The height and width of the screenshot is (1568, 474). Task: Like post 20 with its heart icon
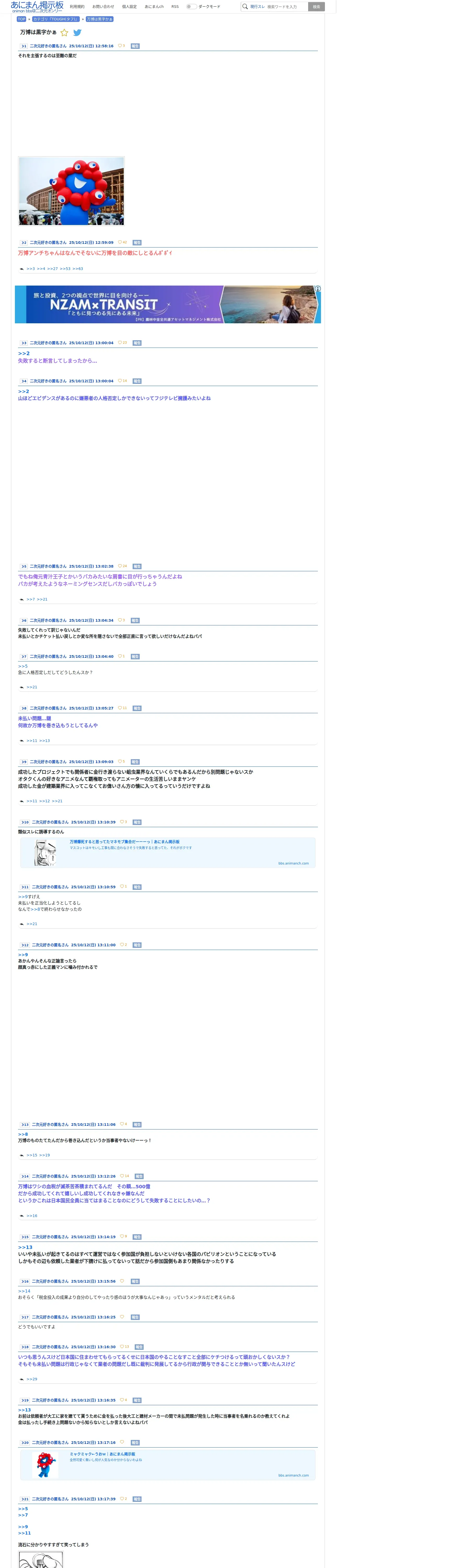point(122,1443)
